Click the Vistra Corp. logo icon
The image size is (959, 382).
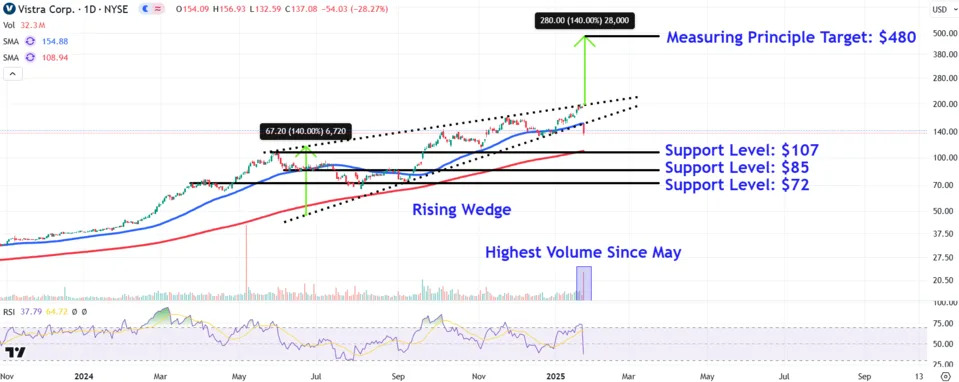(x=9, y=9)
